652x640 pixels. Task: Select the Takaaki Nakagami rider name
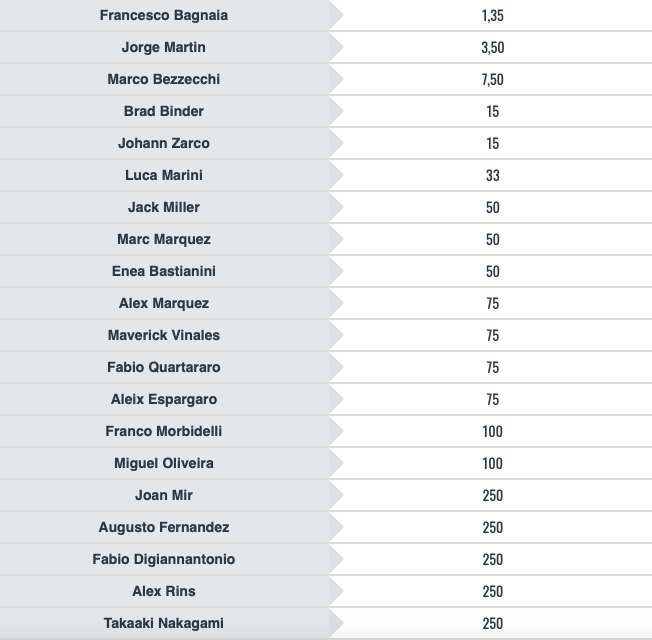[164, 623]
